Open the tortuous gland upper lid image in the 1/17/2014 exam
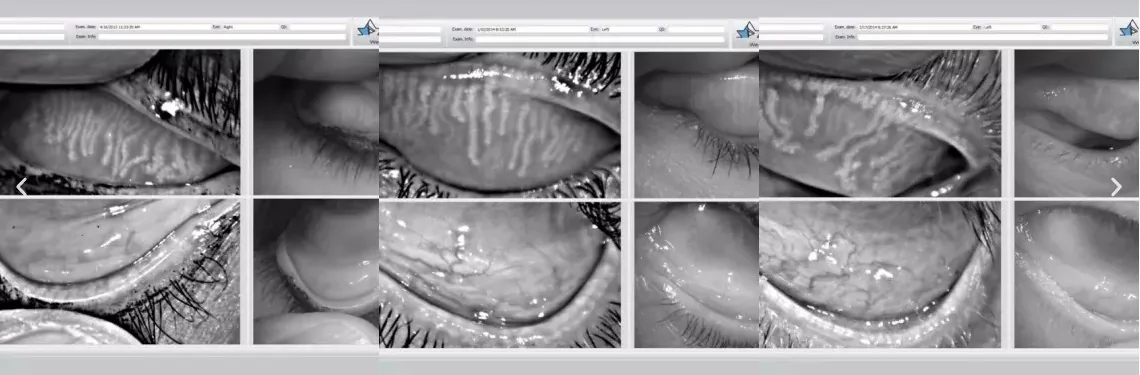The height and width of the screenshot is (375, 1140). (x=880, y=124)
